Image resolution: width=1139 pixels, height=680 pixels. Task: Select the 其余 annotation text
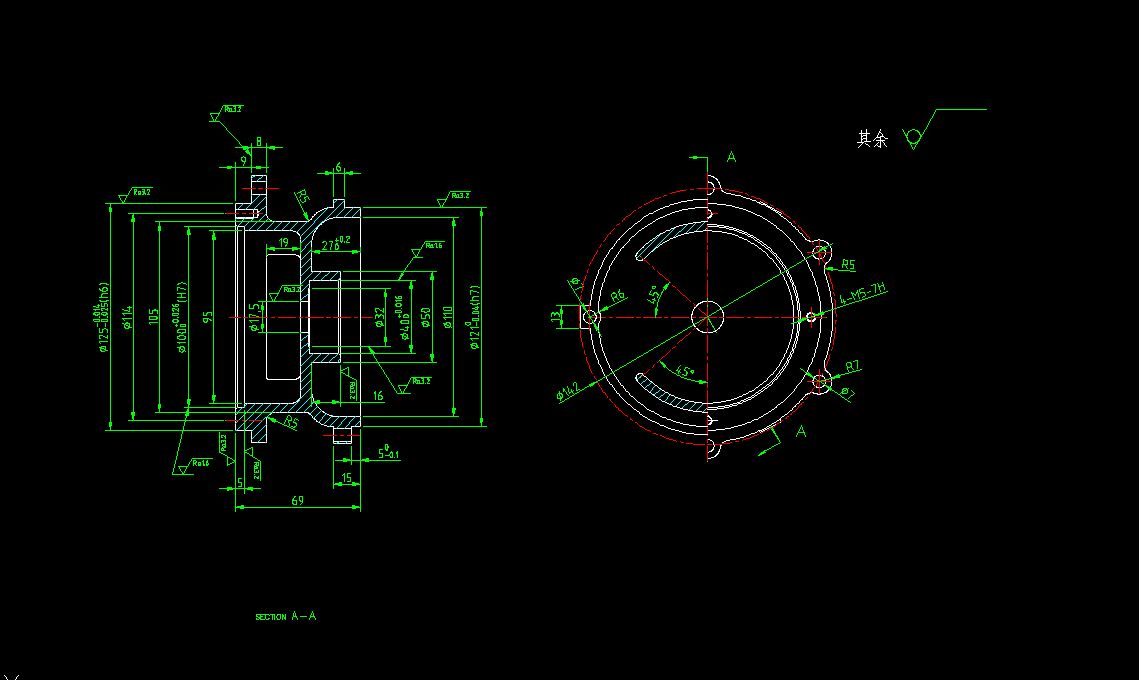[872, 139]
